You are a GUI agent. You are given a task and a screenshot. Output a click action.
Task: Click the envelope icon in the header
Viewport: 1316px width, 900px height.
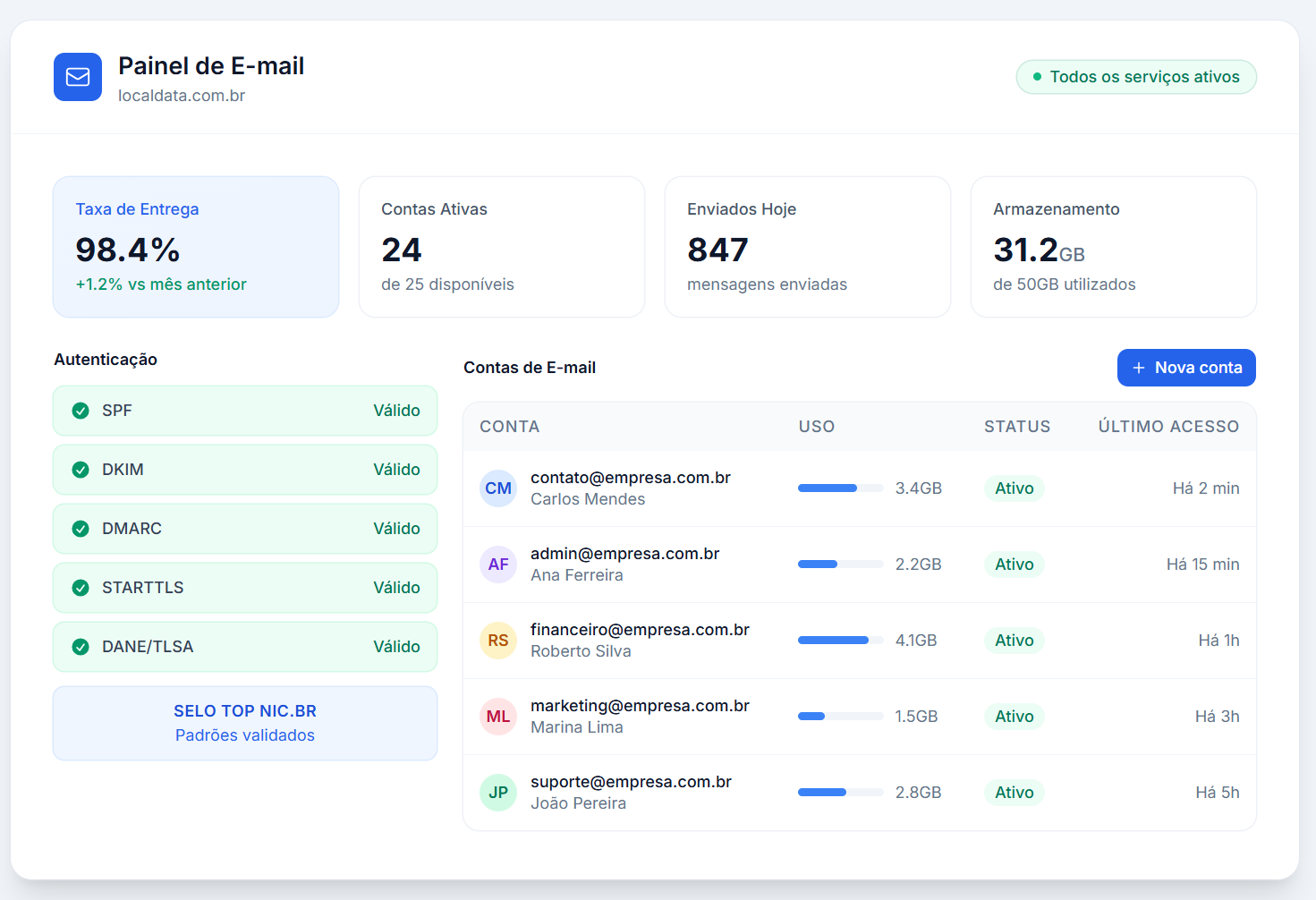pyautogui.click(x=77, y=77)
